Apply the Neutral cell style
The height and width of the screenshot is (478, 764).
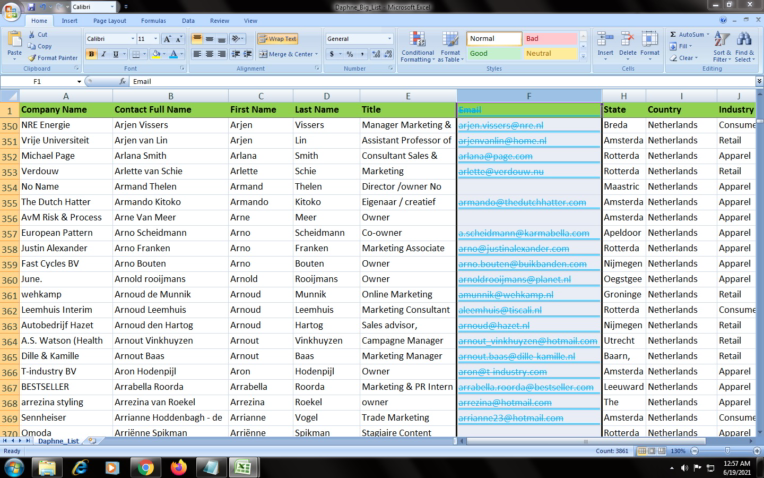pyautogui.click(x=551, y=54)
